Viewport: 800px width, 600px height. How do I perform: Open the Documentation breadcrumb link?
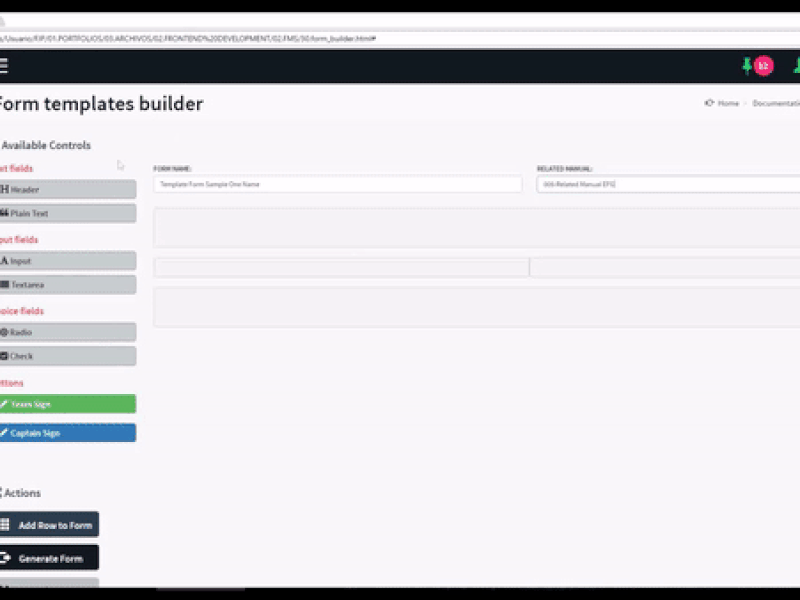(776, 104)
